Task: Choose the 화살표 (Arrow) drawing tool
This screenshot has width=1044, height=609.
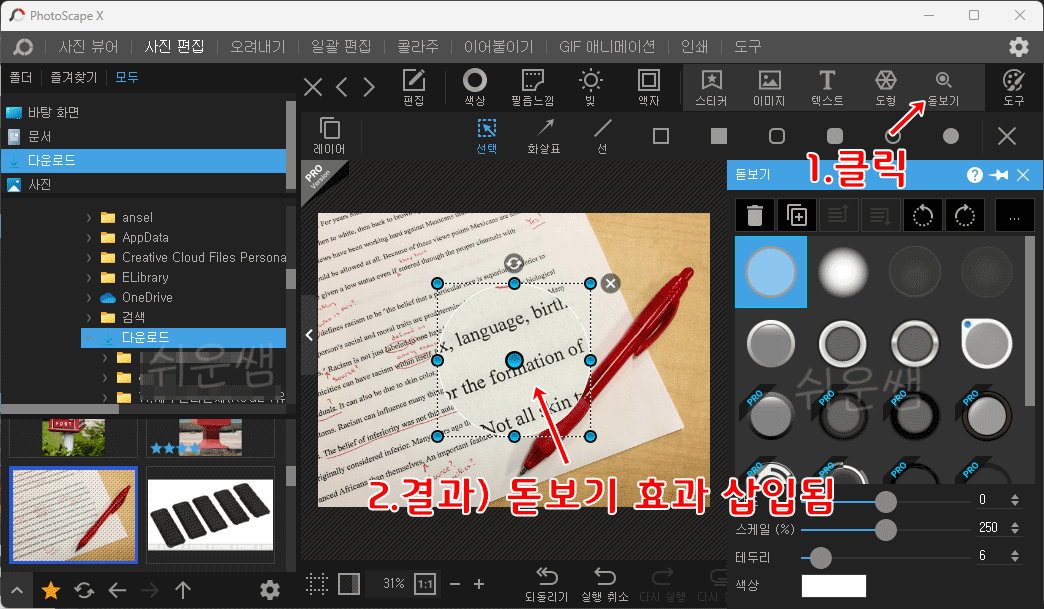Action: click(x=544, y=136)
